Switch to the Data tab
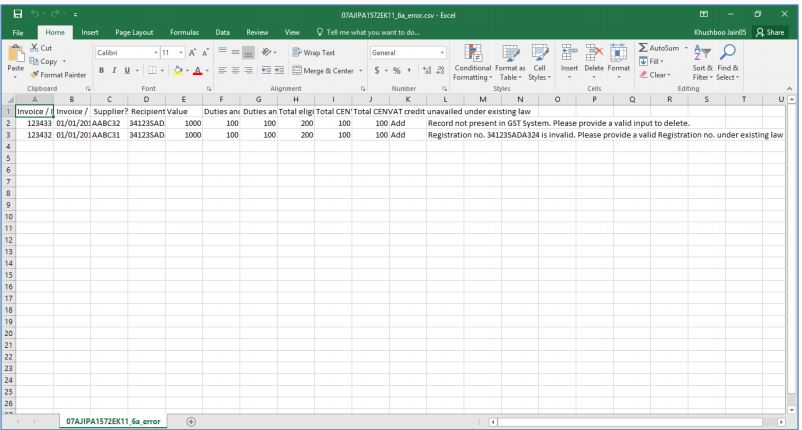Viewport: 802px width, 430px height. (x=222, y=32)
